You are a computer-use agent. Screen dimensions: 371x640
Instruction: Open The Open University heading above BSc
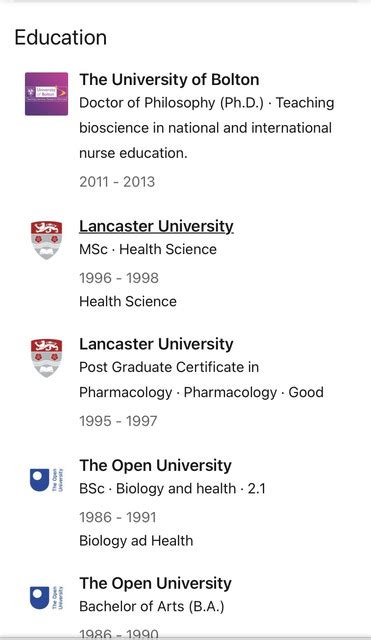156,465
